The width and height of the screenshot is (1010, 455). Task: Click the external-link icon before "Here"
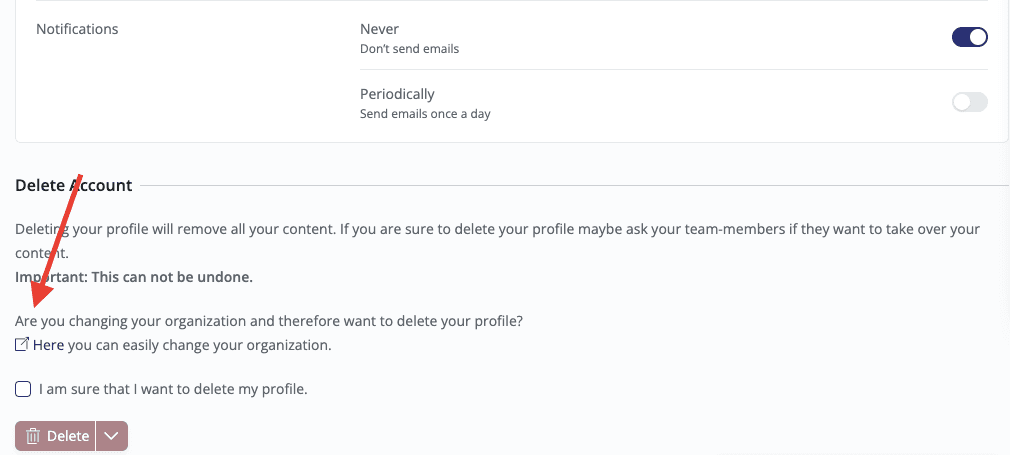point(22,345)
